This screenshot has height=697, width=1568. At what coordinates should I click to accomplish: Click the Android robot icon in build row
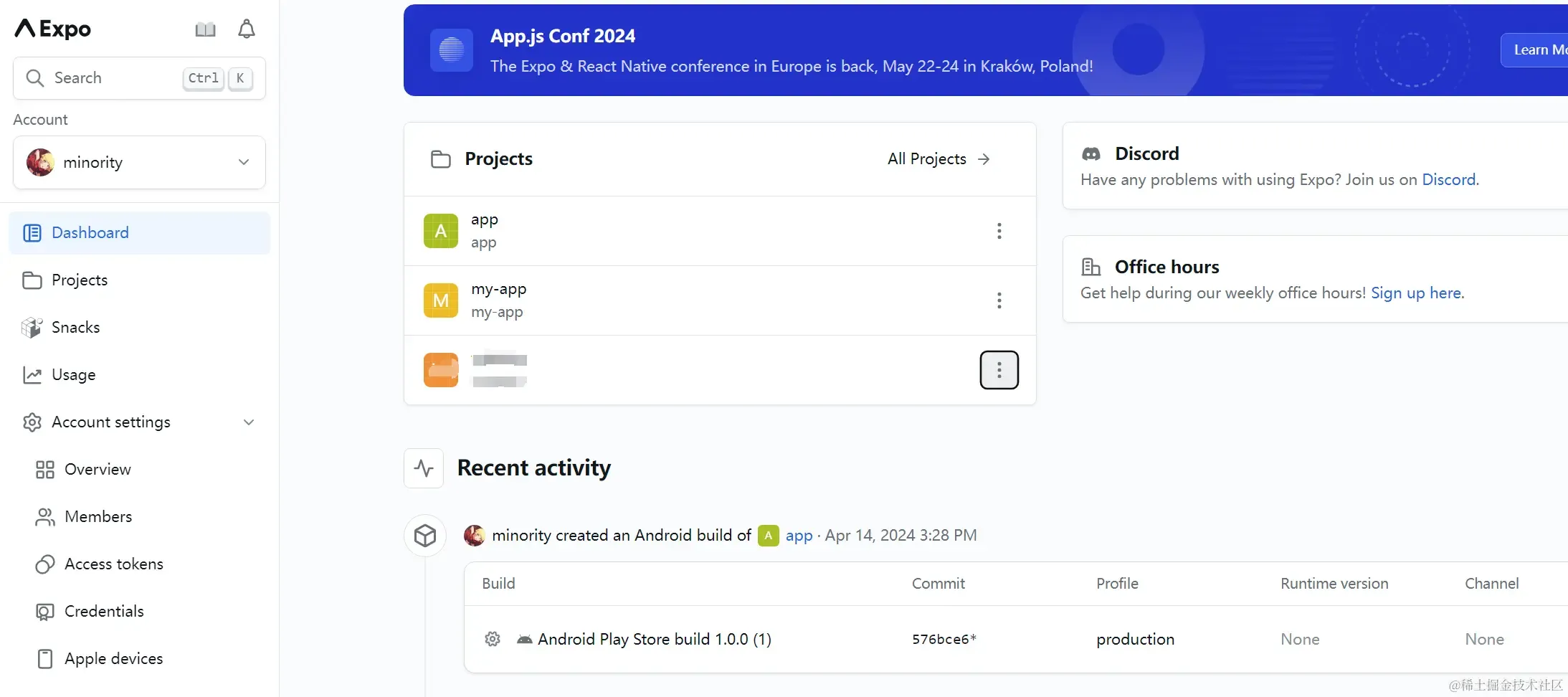coord(525,640)
